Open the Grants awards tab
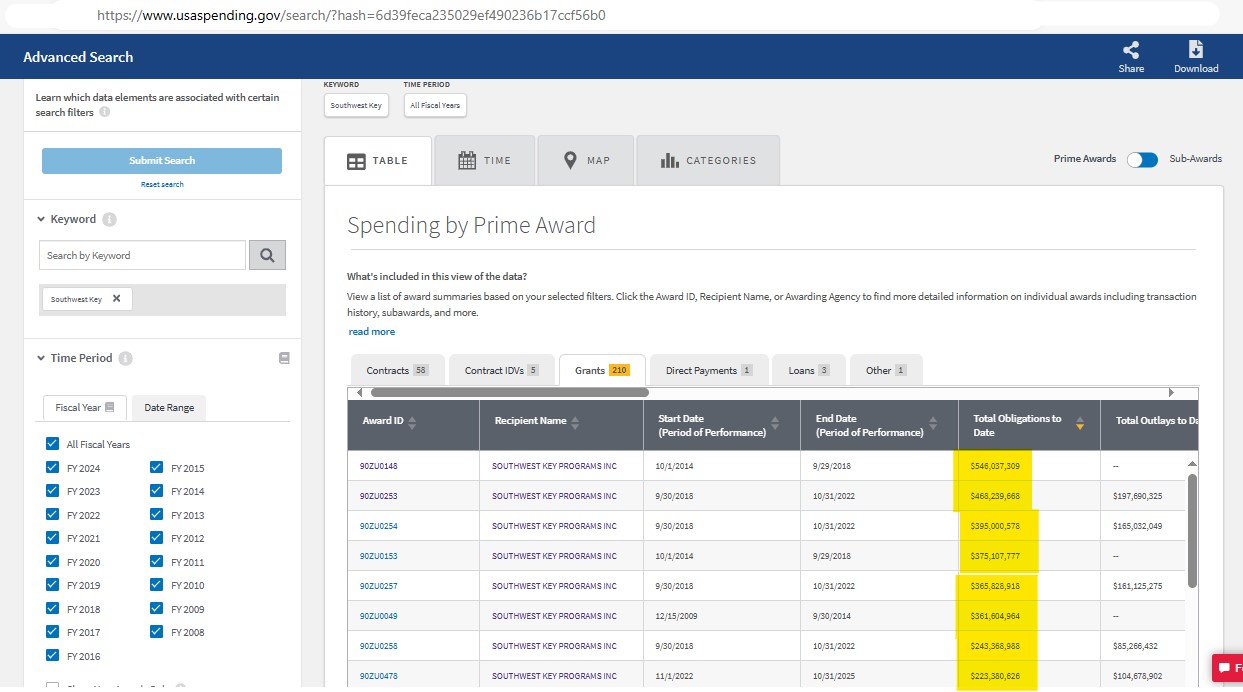Image resolution: width=1243 pixels, height=692 pixels. [x=602, y=370]
